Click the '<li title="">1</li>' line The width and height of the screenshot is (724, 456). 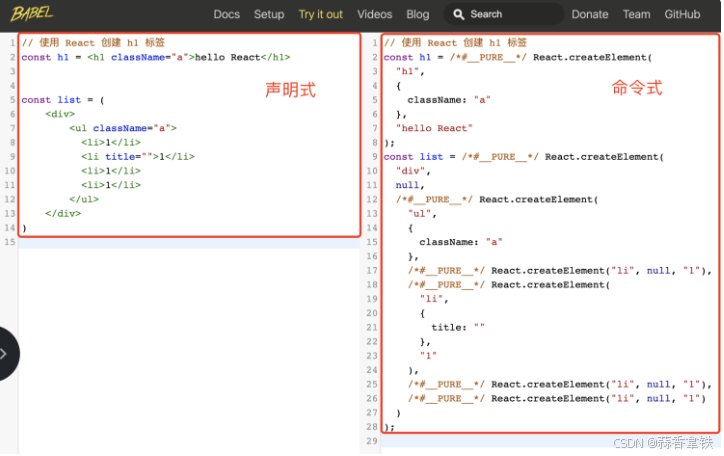[x=138, y=156]
